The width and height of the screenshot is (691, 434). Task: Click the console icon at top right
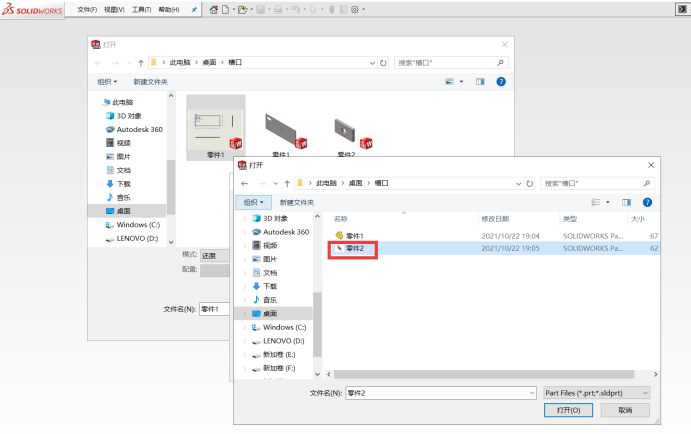point(681,9)
